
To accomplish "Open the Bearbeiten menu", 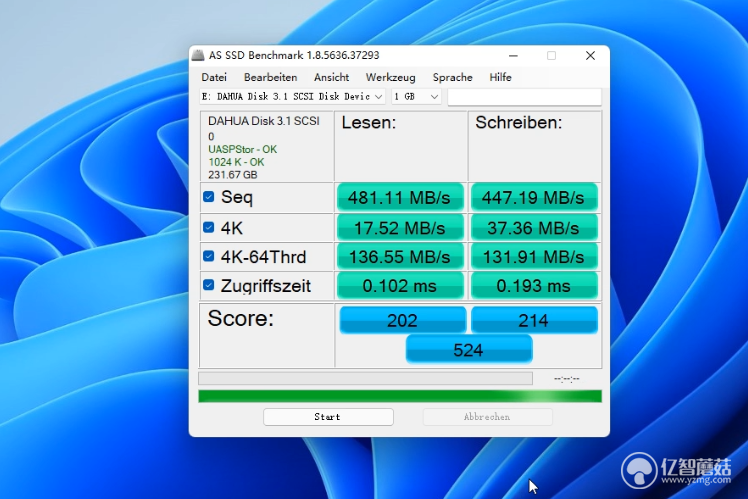I will point(270,77).
